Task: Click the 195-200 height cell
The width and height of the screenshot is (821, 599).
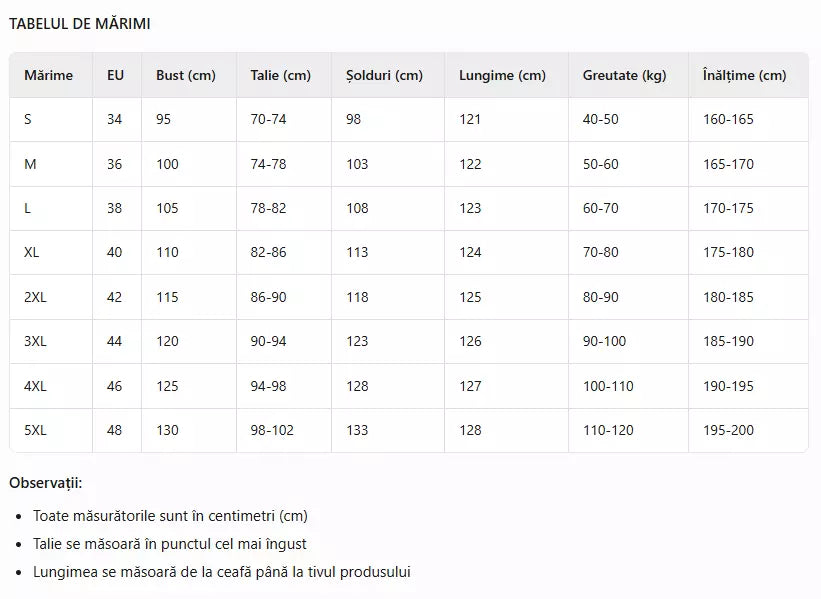Action: [x=728, y=430]
